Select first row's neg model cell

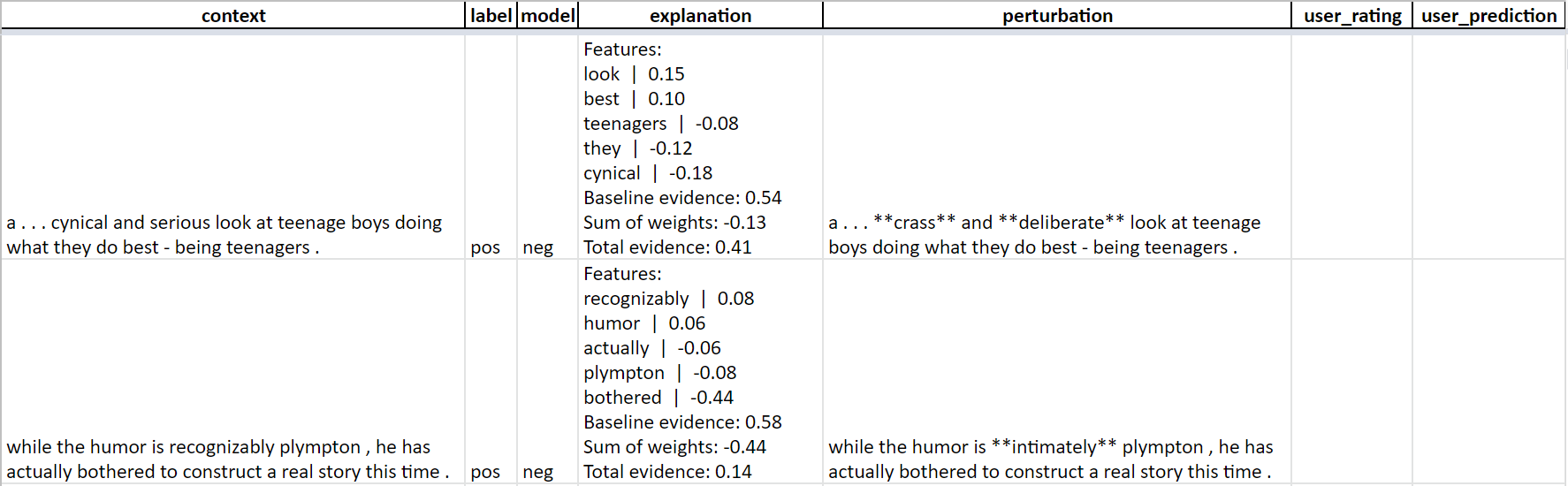[548, 147]
